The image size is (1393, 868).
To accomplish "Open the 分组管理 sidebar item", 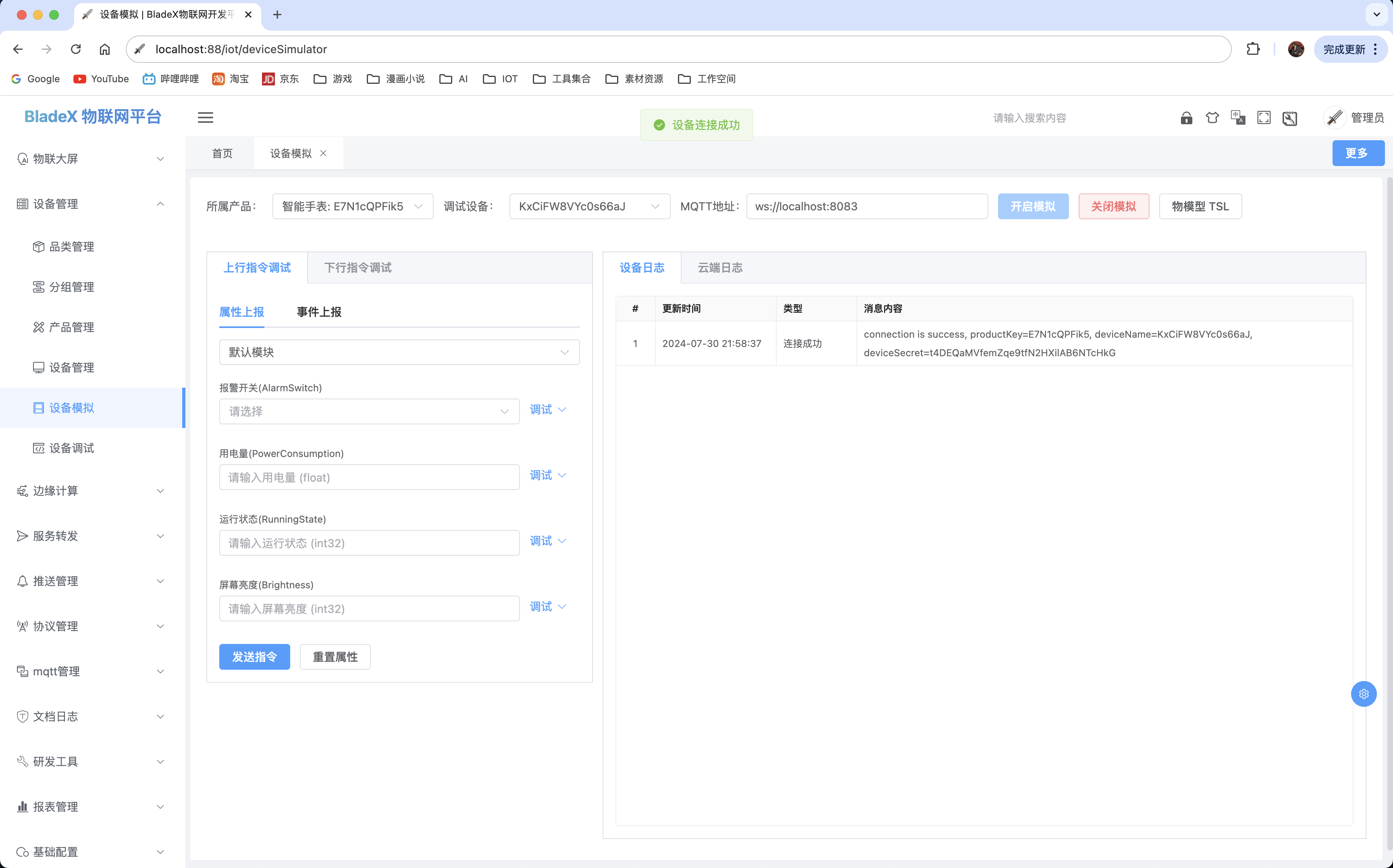I will 92,287.
